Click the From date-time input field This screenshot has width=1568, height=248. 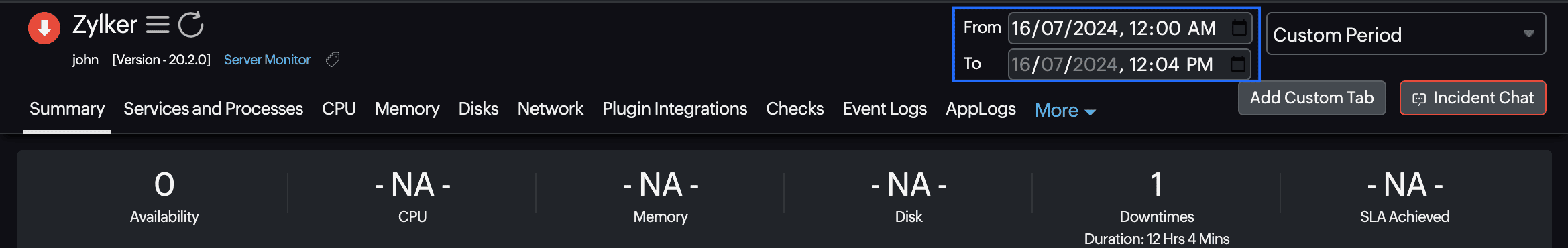1129,27
